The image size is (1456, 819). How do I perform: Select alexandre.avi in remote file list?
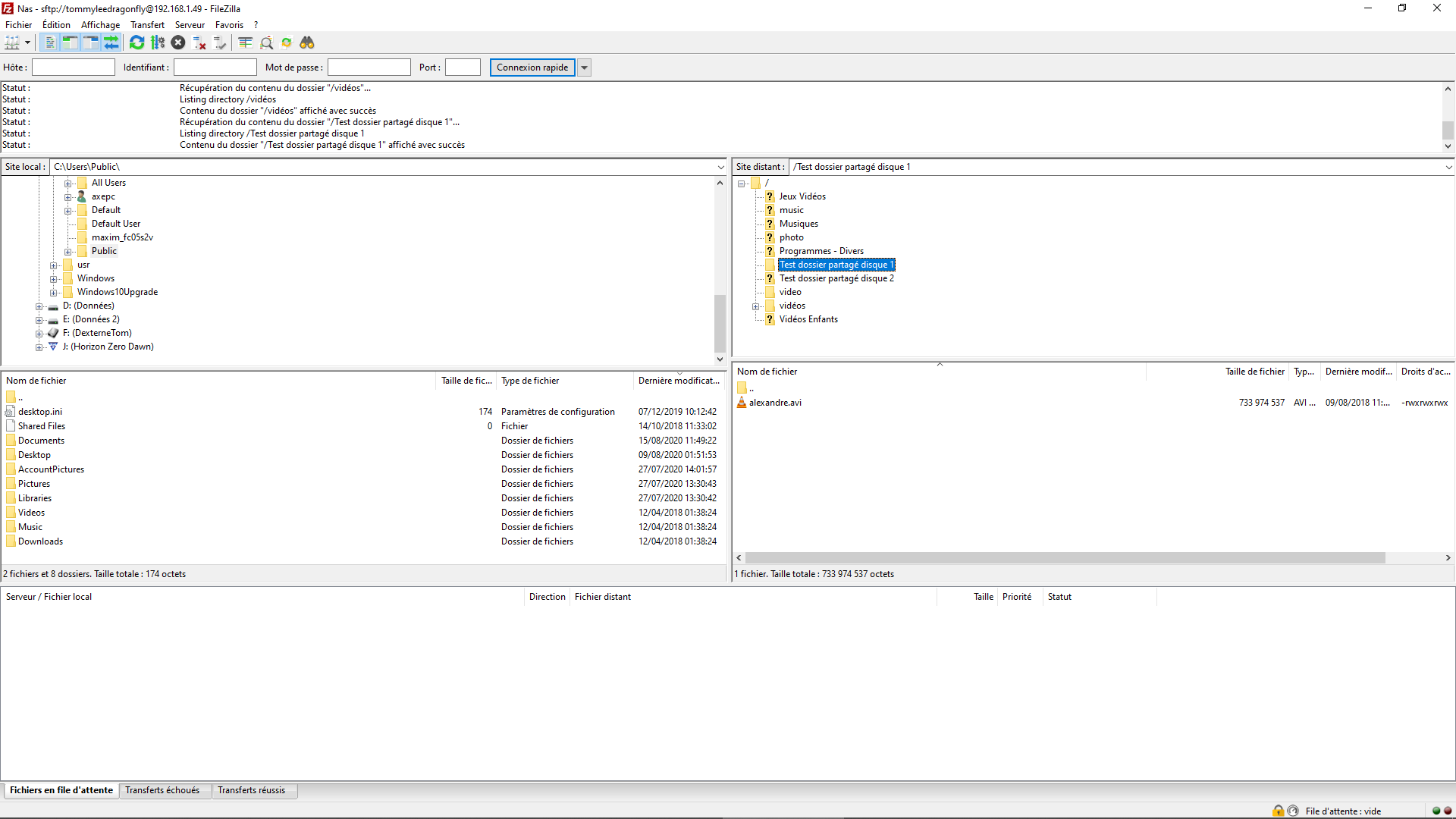pyautogui.click(x=775, y=403)
